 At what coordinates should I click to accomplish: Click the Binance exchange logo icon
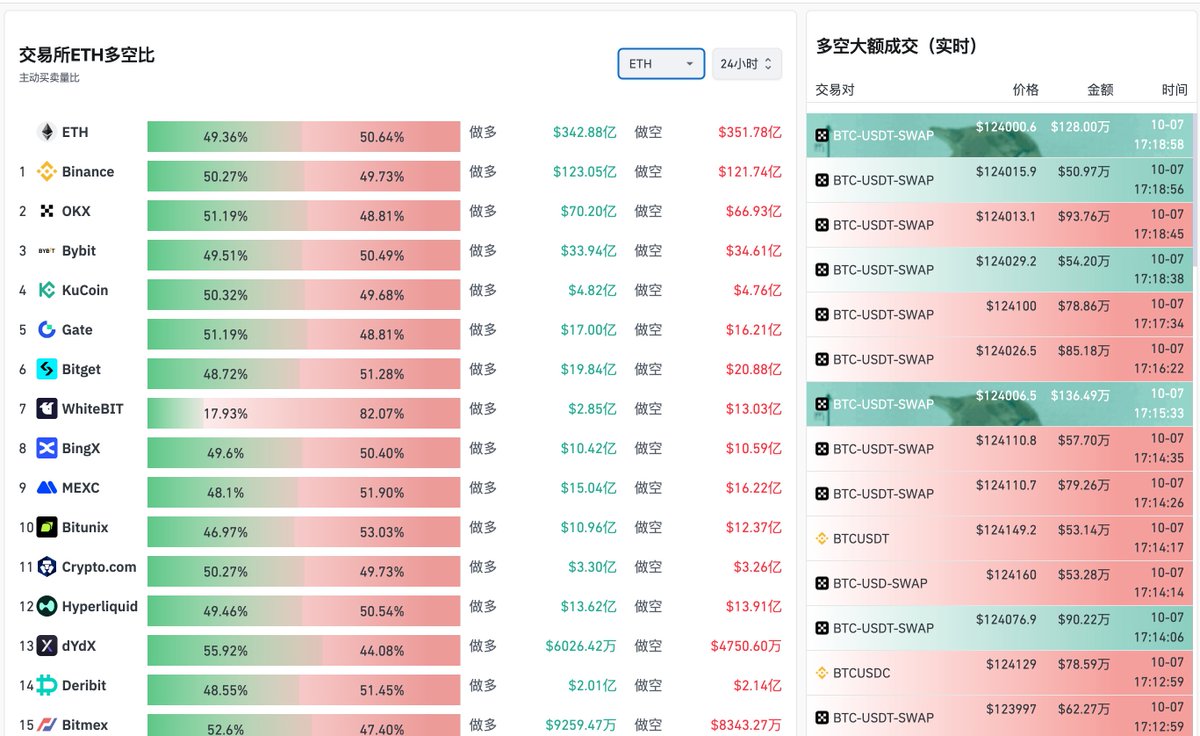(47, 172)
